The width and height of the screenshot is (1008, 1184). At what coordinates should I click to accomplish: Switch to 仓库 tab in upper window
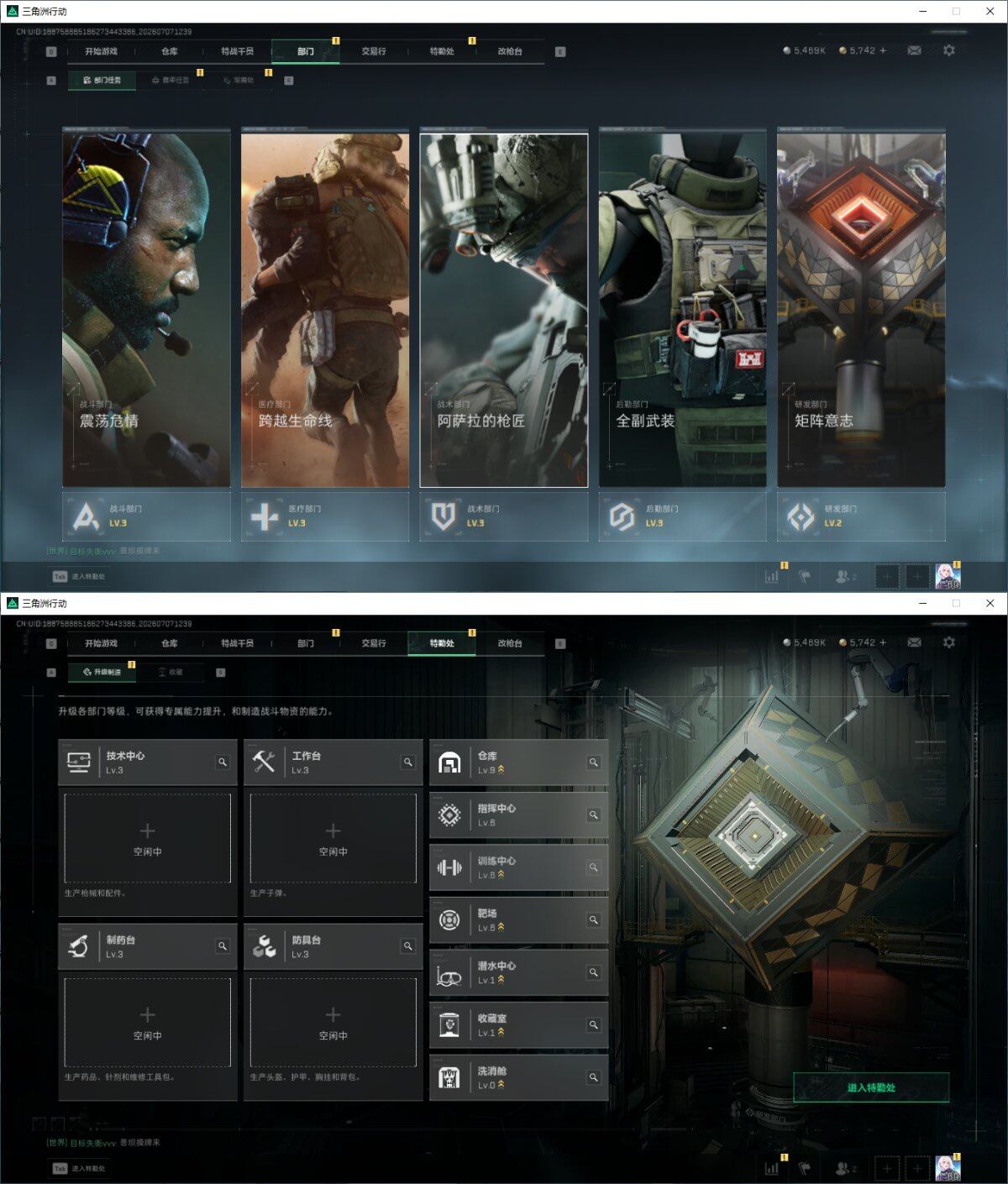pos(170,51)
